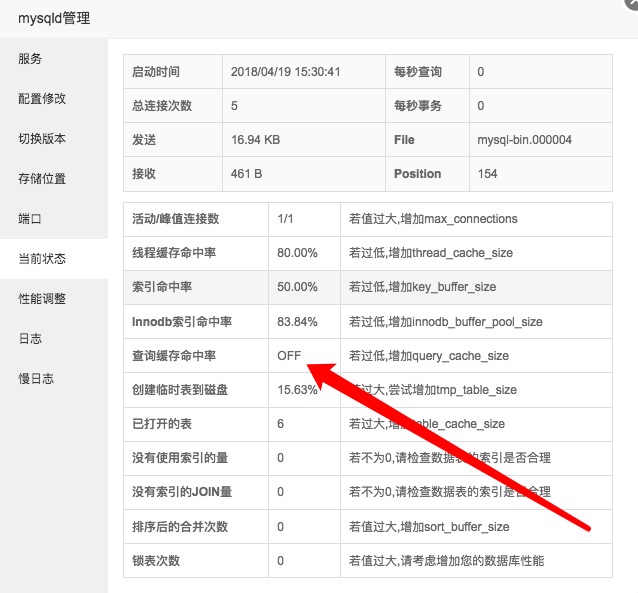Select the 存储位置 sidebar item
Image resolution: width=638 pixels, height=593 pixels.
coord(42,178)
